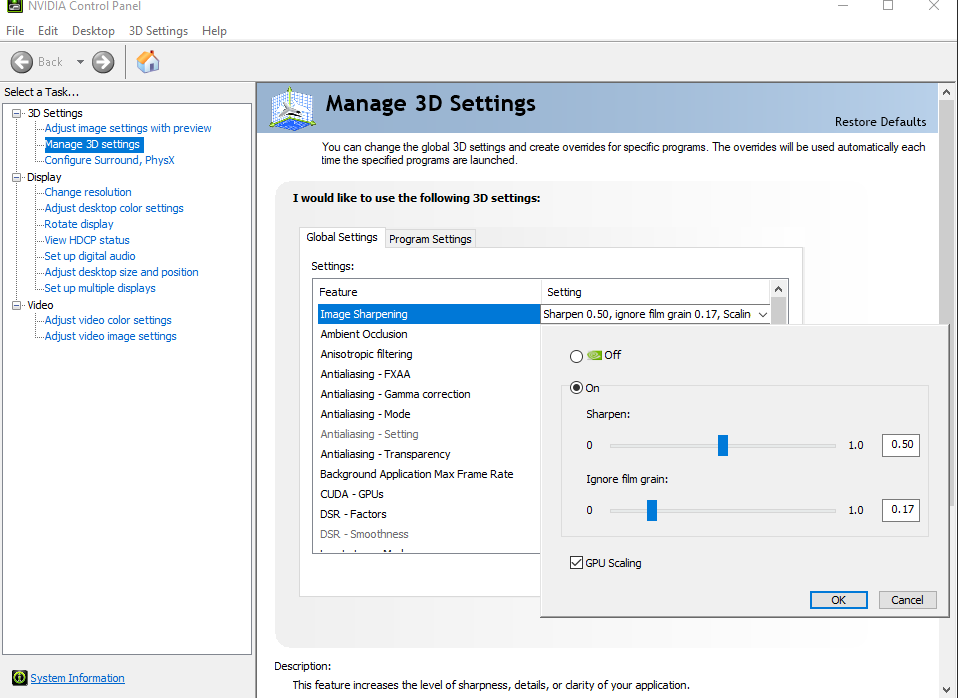Open Adjust desktop size and position
Screen dimensions: 958x698
tap(122, 272)
